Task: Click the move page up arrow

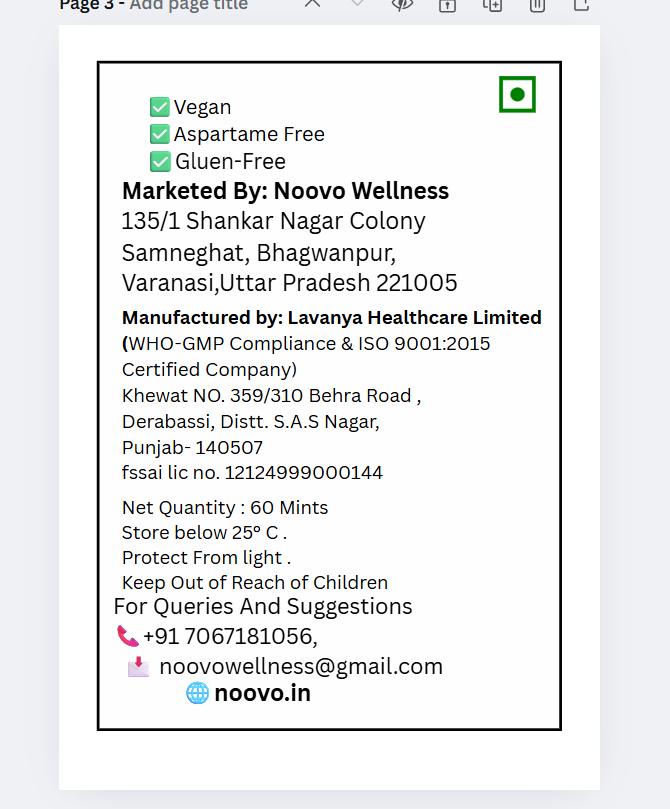Action: [313, 4]
